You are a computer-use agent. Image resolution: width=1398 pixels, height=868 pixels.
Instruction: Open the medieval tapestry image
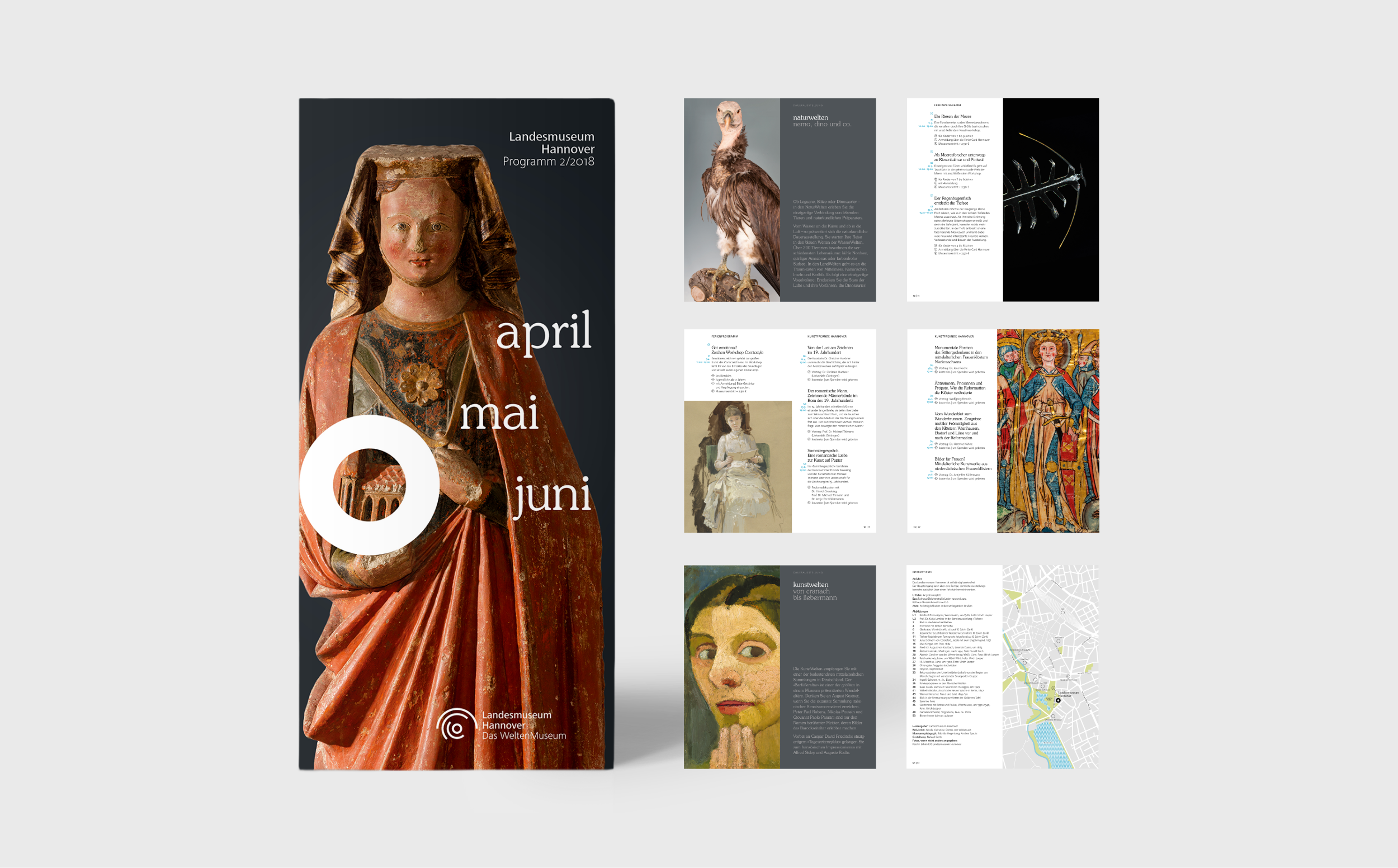1047,430
